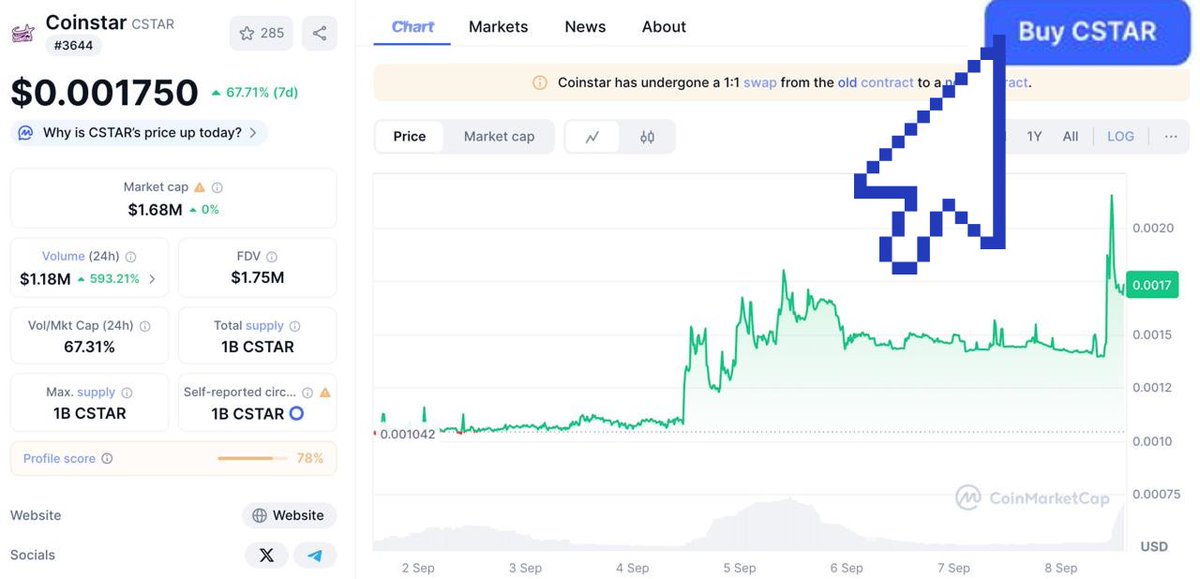This screenshot has width=1200, height=579.
Task: Switch to Markets tab
Action: (x=498, y=27)
